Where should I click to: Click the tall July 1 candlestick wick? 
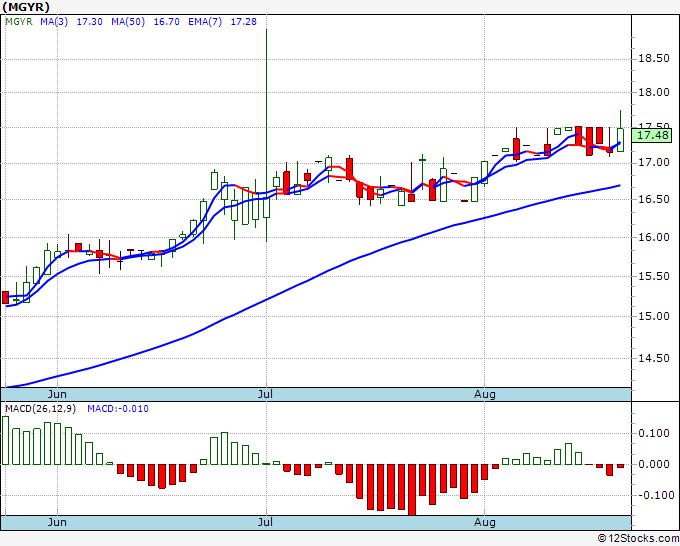point(266,113)
